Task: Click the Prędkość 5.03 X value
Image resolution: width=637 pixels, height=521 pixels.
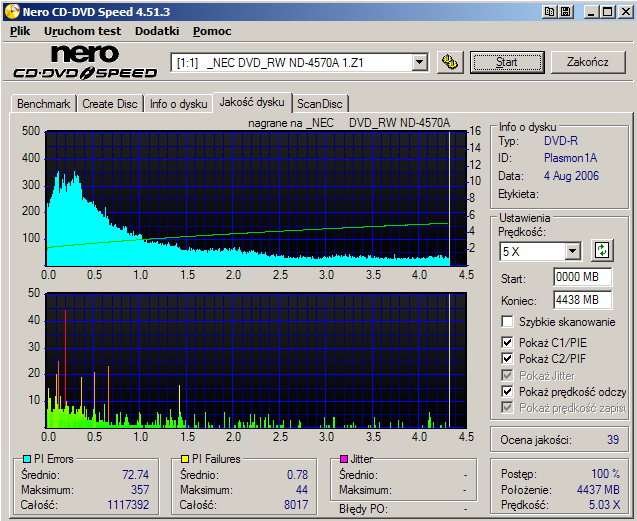Action: coord(604,505)
